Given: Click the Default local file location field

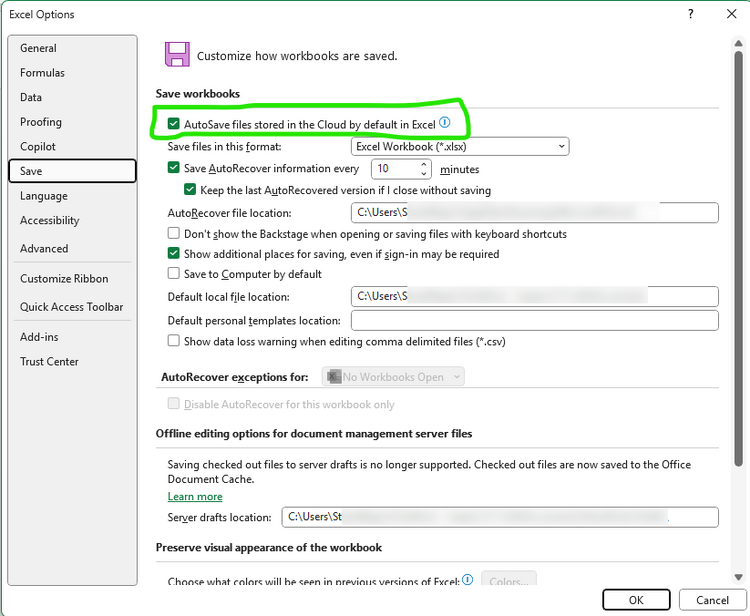Looking at the screenshot, I should tap(534, 297).
